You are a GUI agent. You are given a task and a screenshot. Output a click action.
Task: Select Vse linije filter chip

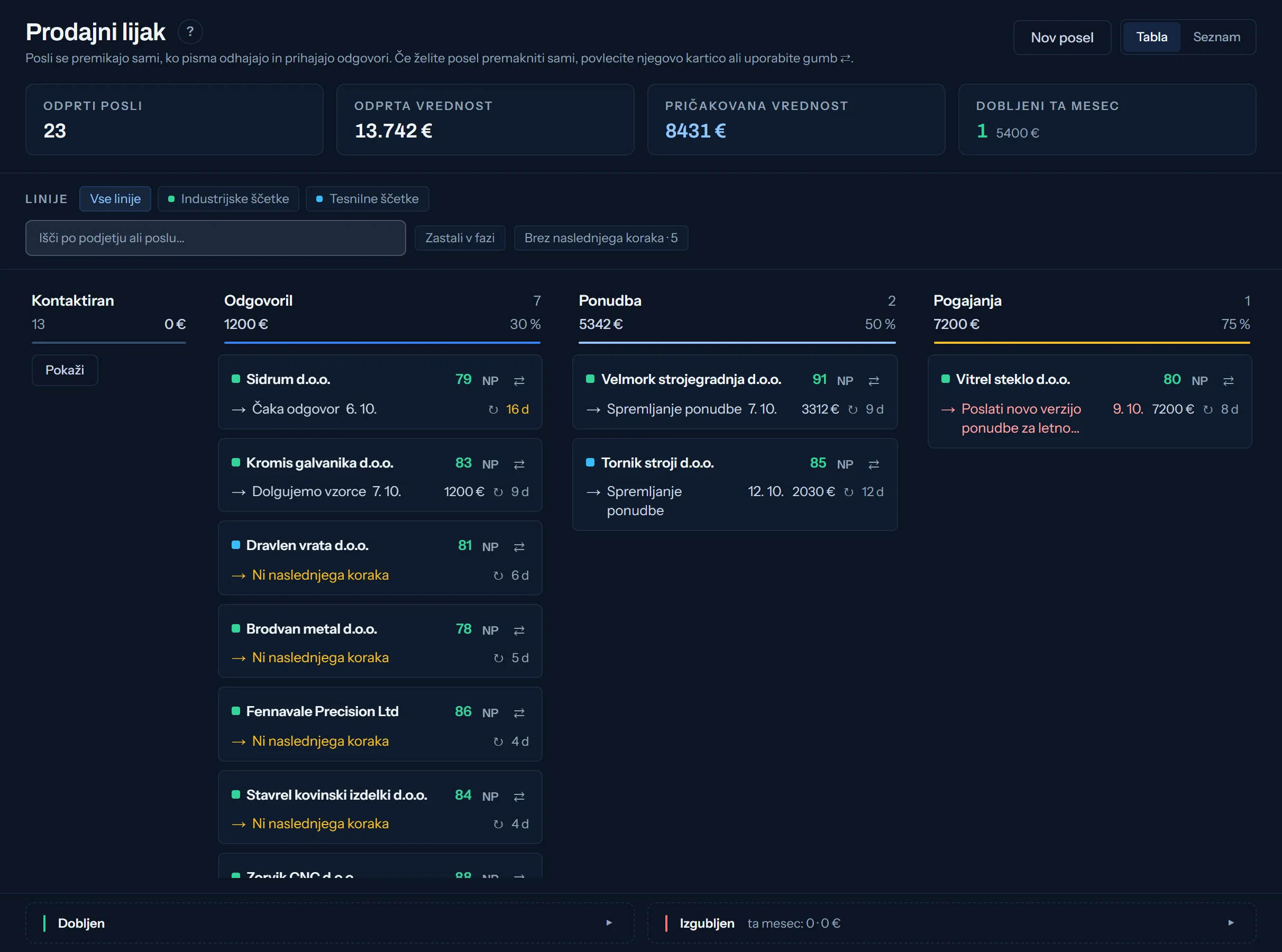[x=115, y=199]
